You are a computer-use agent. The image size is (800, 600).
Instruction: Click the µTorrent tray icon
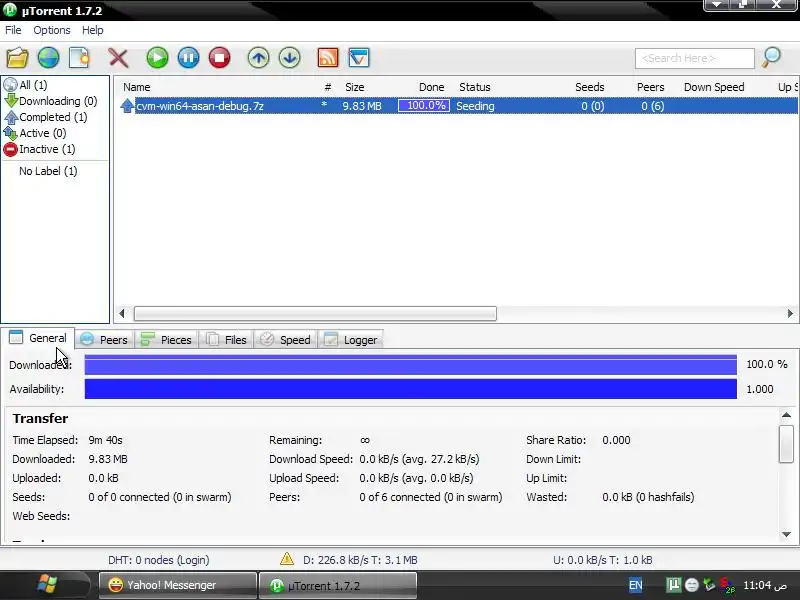click(x=673, y=585)
